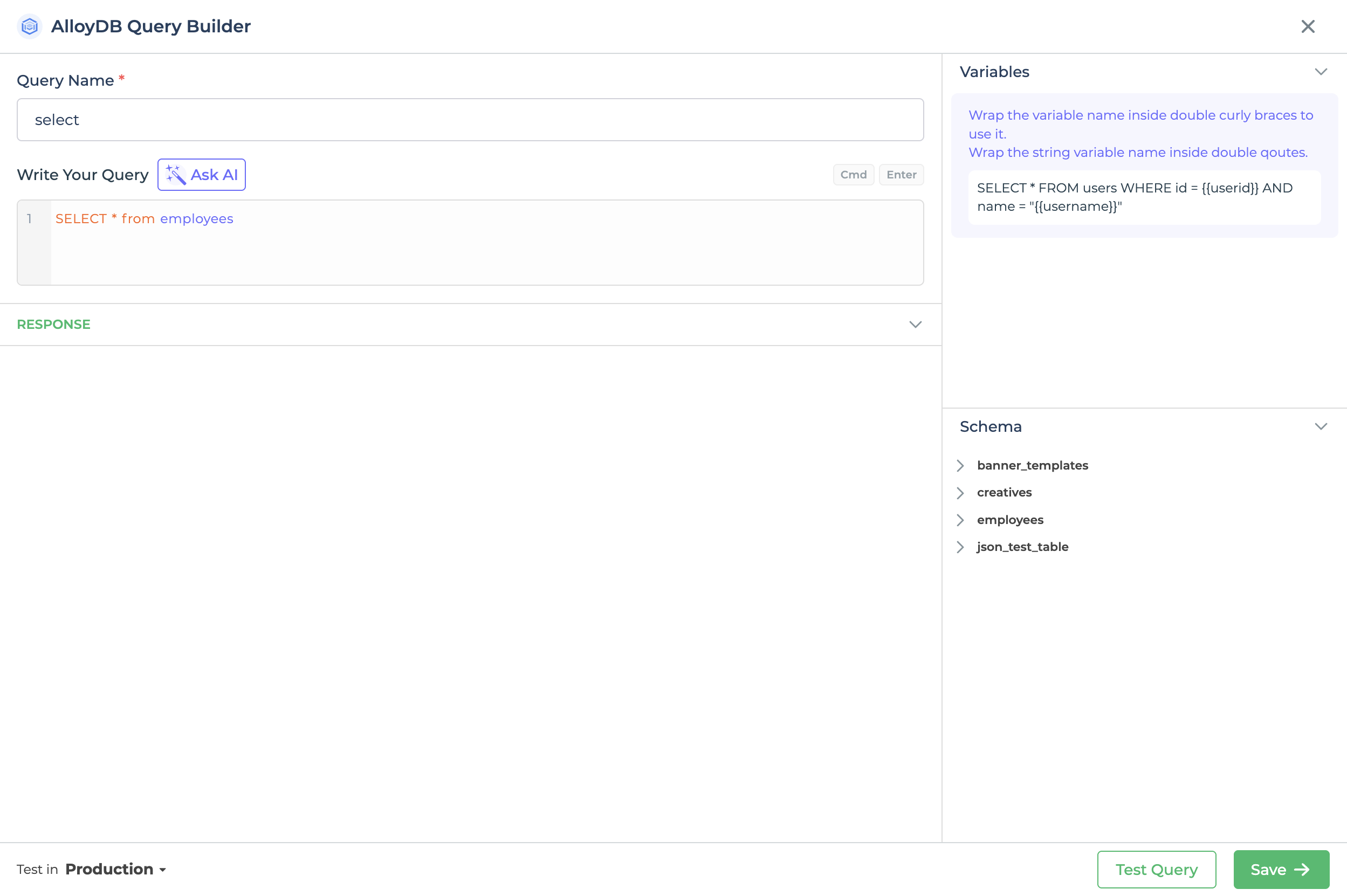This screenshot has width=1347, height=896.
Task: Click line number 1 in editor gutter
Action: tap(30, 219)
